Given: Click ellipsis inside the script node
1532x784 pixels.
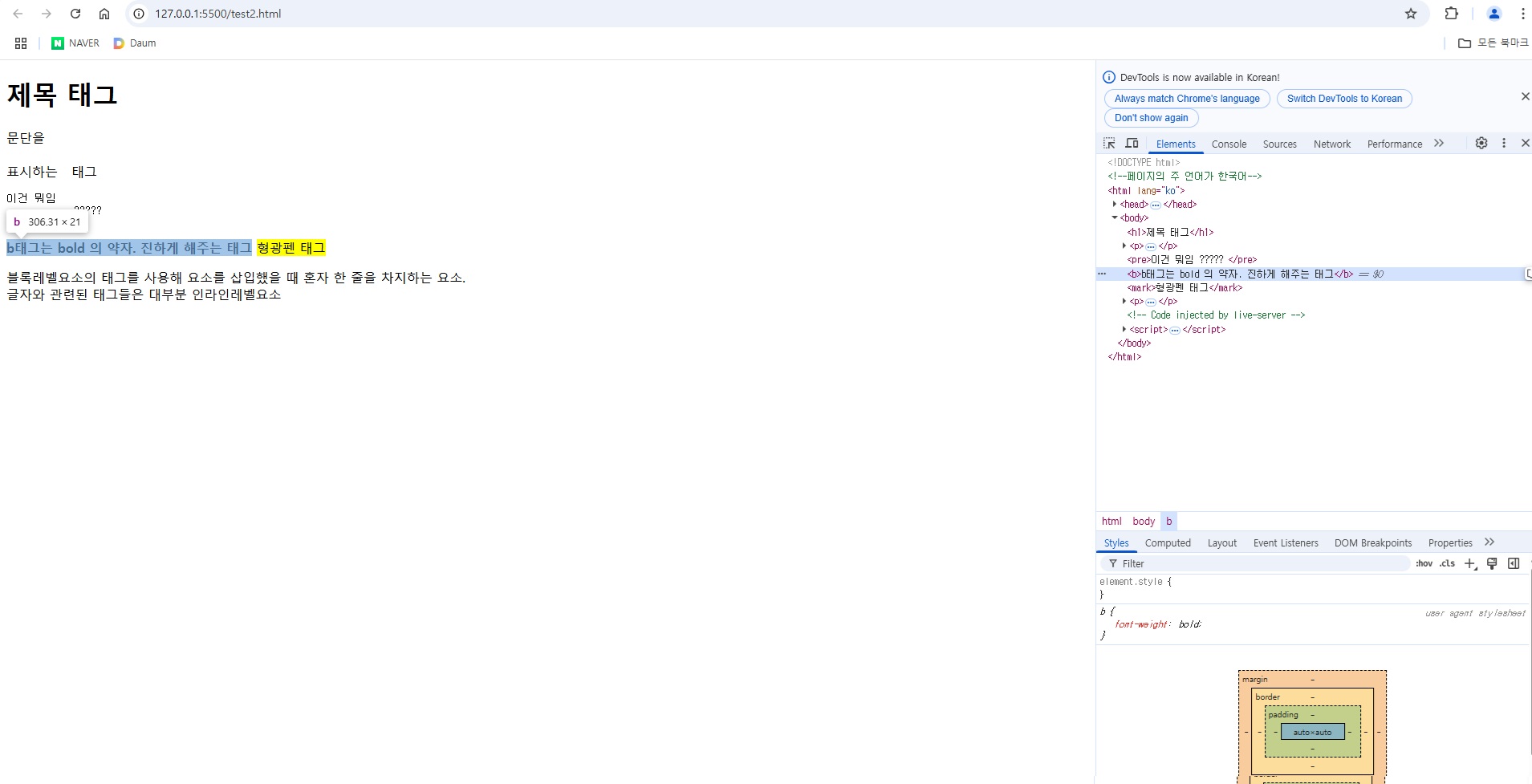Looking at the screenshot, I should pyautogui.click(x=1175, y=330).
